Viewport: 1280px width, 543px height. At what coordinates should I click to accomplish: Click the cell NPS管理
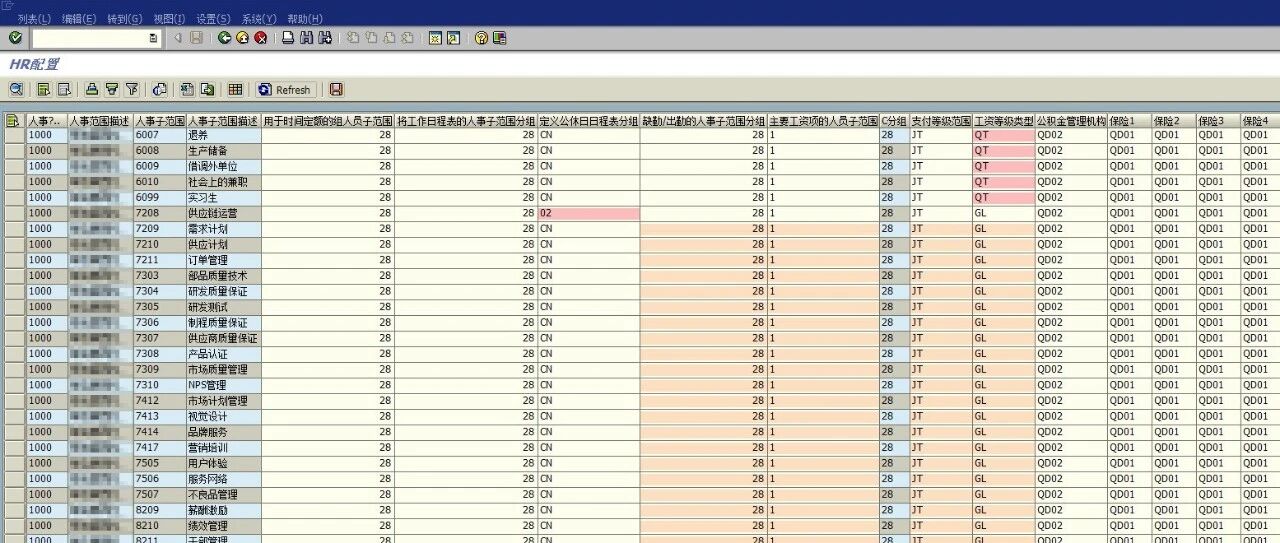pos(223,385)
